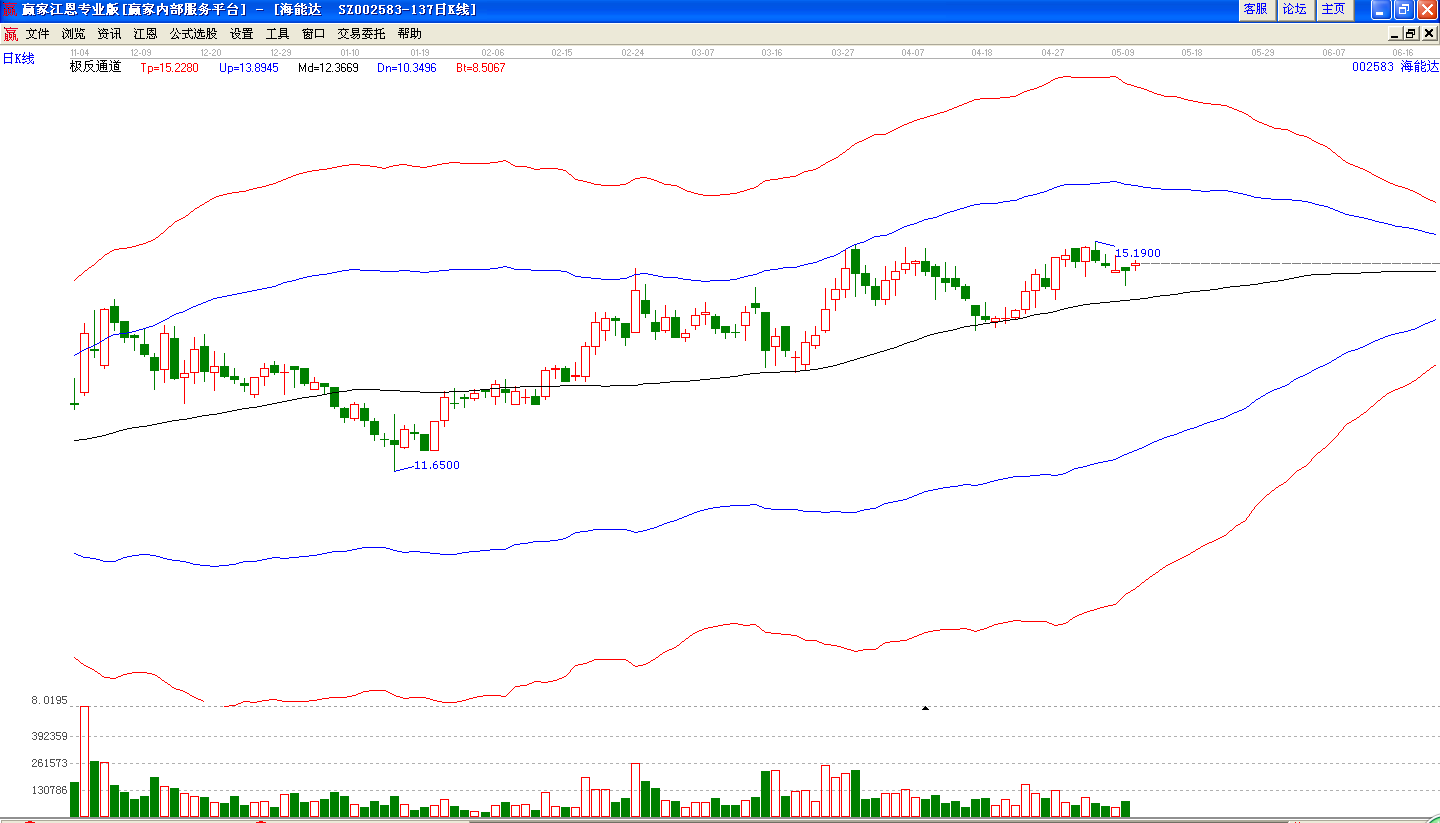The height and width of the screenshot is (823, 1440).
Task: Select the Md=12.3669 indicator value
Action: 328,68
